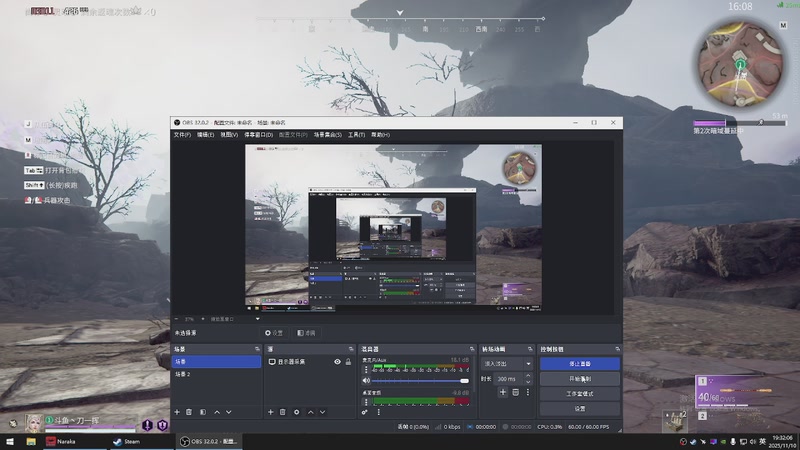Toggle the lock on display capture source
800x450 pixels.
[348, 362]
